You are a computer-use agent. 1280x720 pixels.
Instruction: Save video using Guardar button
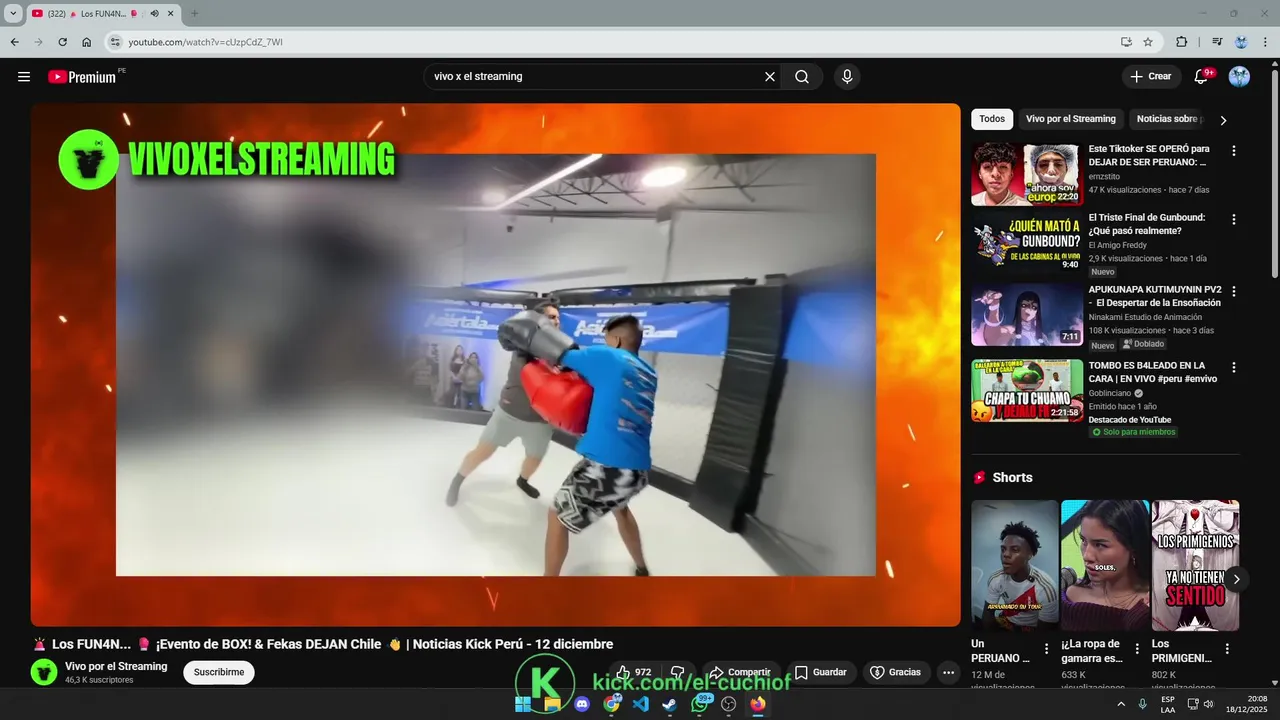coord(820,672)
